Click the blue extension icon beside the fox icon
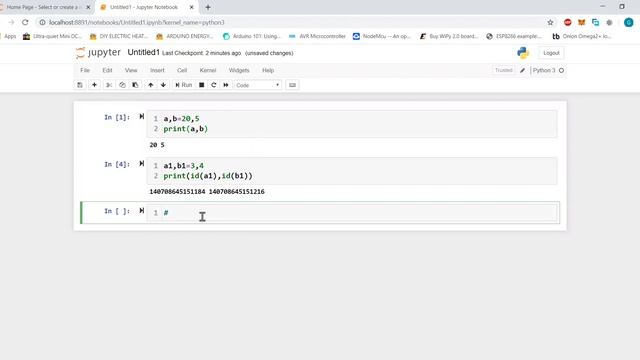The height and width of the screenshot is (360, 640). [596, 22]
